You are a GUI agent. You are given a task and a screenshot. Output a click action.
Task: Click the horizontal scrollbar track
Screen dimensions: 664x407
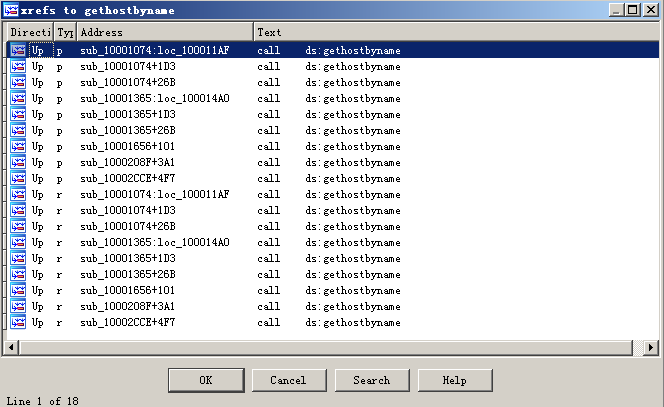coord(326,348)
